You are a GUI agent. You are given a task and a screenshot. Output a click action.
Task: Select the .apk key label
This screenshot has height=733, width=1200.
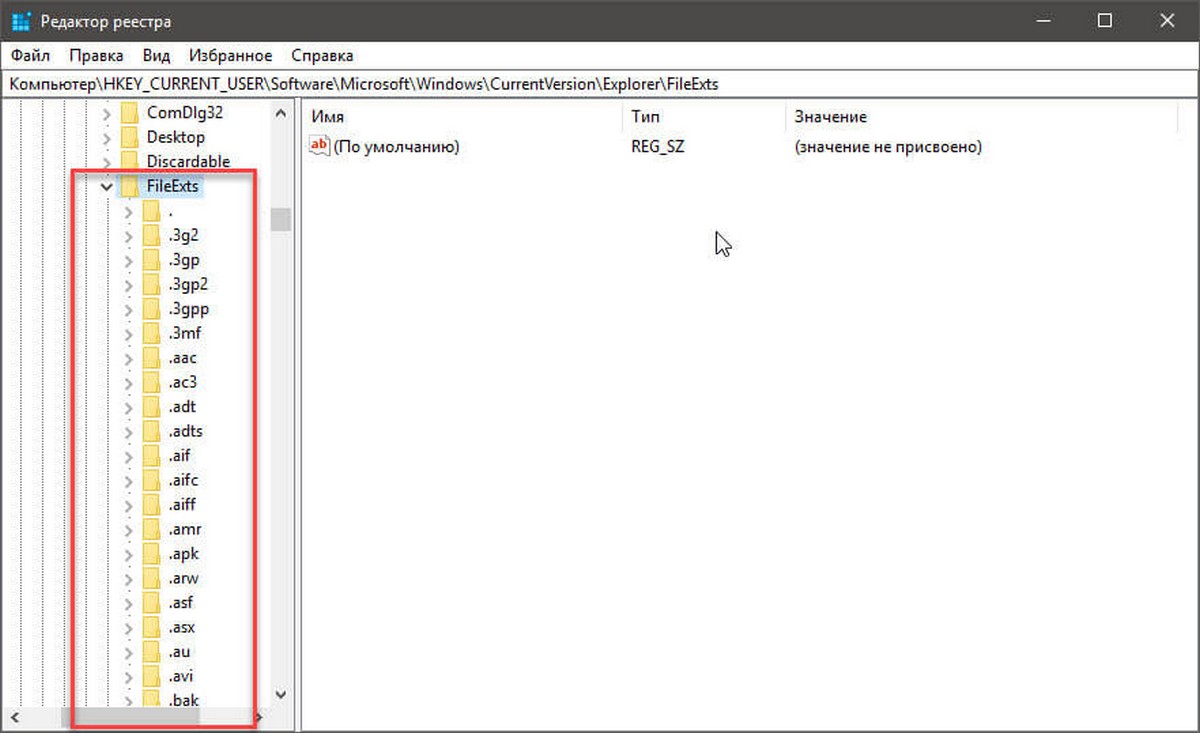185,554
